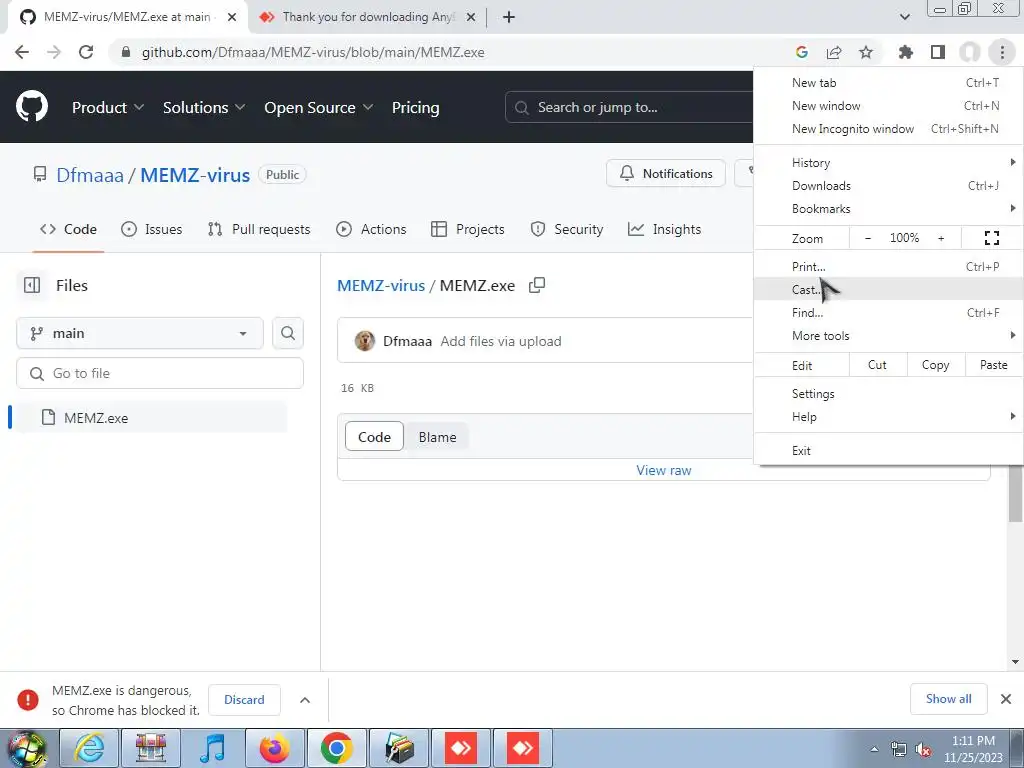The height and width of the screenshot is (768, 1024).
Task: Increase zoom with plus button
Action: pyautogui.click(x=941, y=238)
